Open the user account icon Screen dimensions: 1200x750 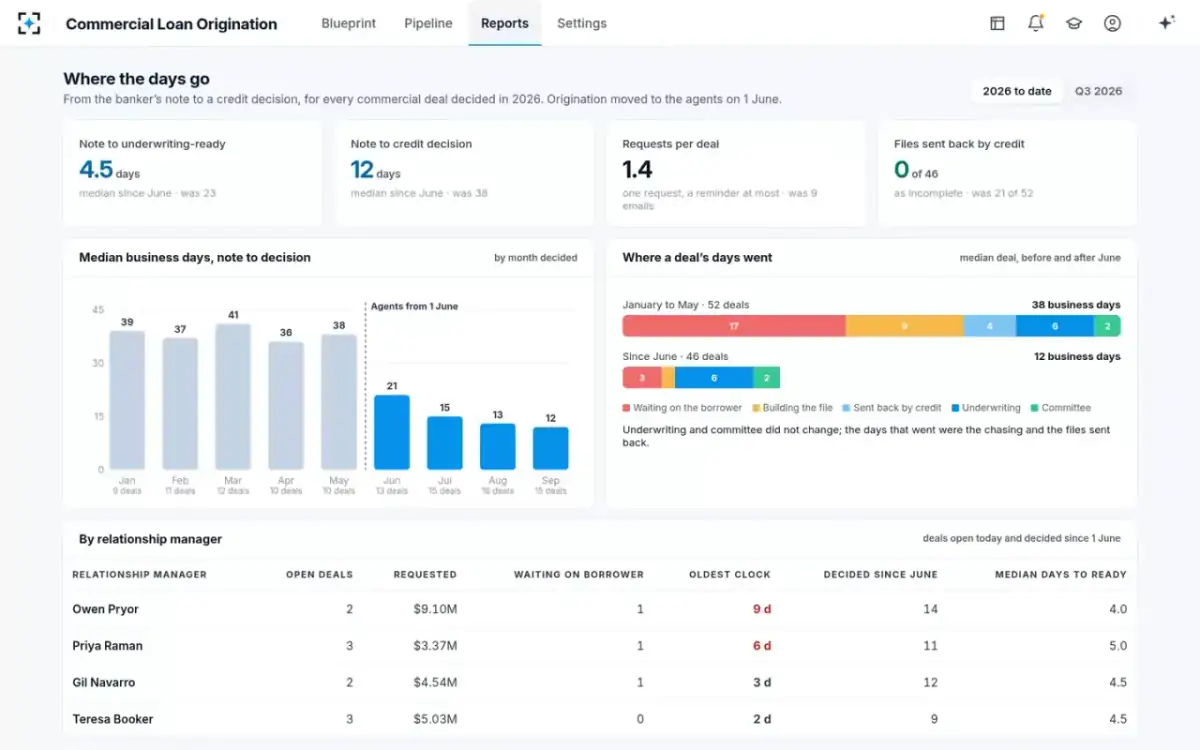click(1112, 23)
